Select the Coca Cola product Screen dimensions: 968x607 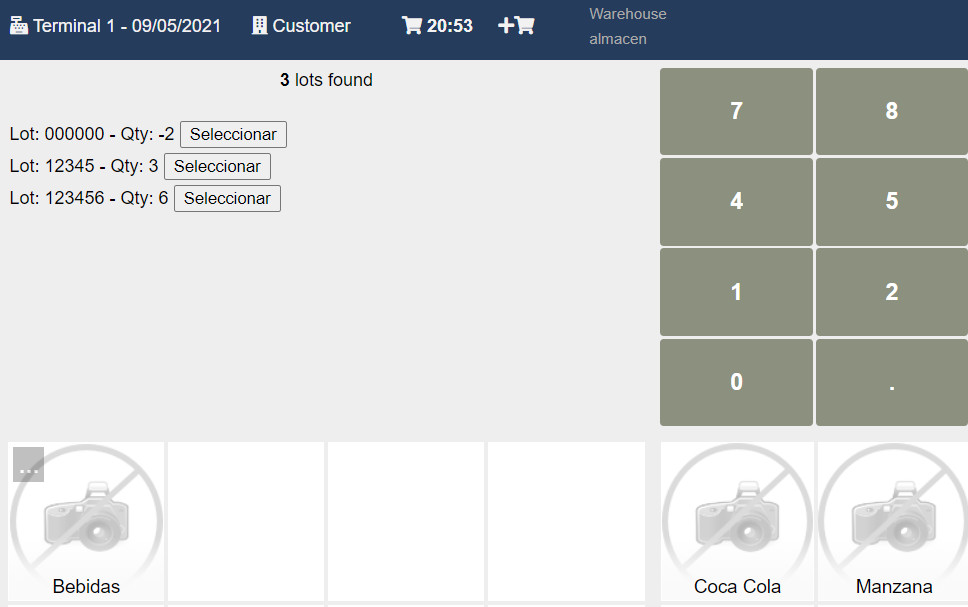737,520
